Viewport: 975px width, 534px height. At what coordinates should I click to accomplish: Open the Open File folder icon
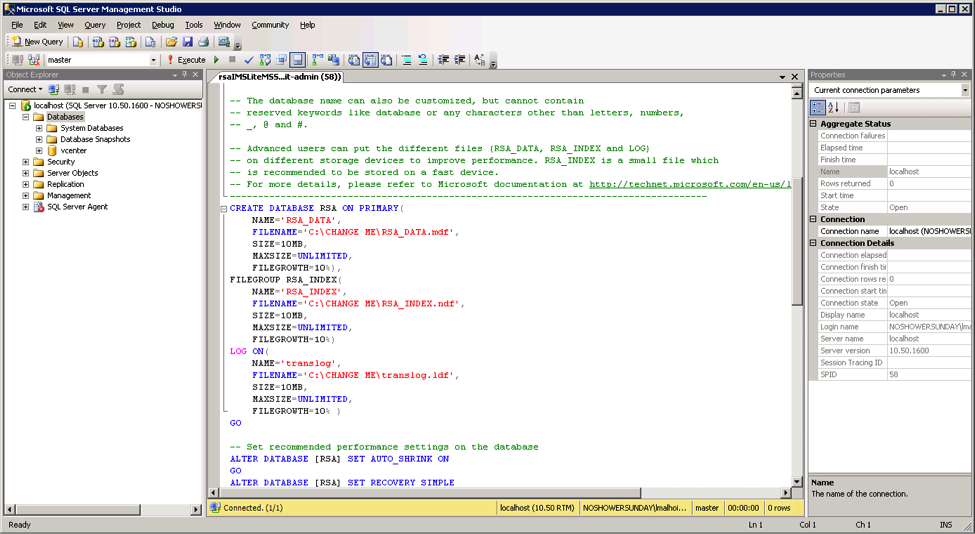click(171, 42)
